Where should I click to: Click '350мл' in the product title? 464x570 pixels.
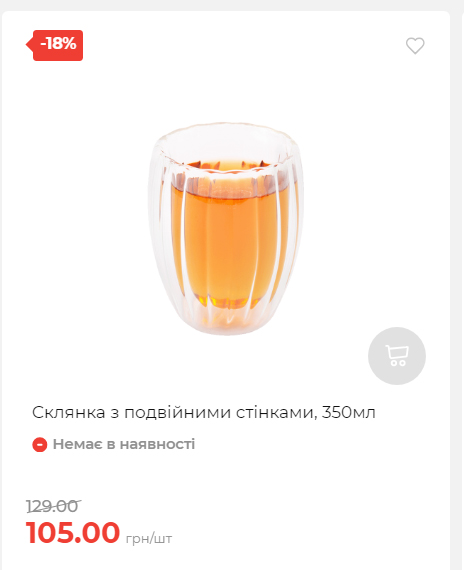click(348, 413)
